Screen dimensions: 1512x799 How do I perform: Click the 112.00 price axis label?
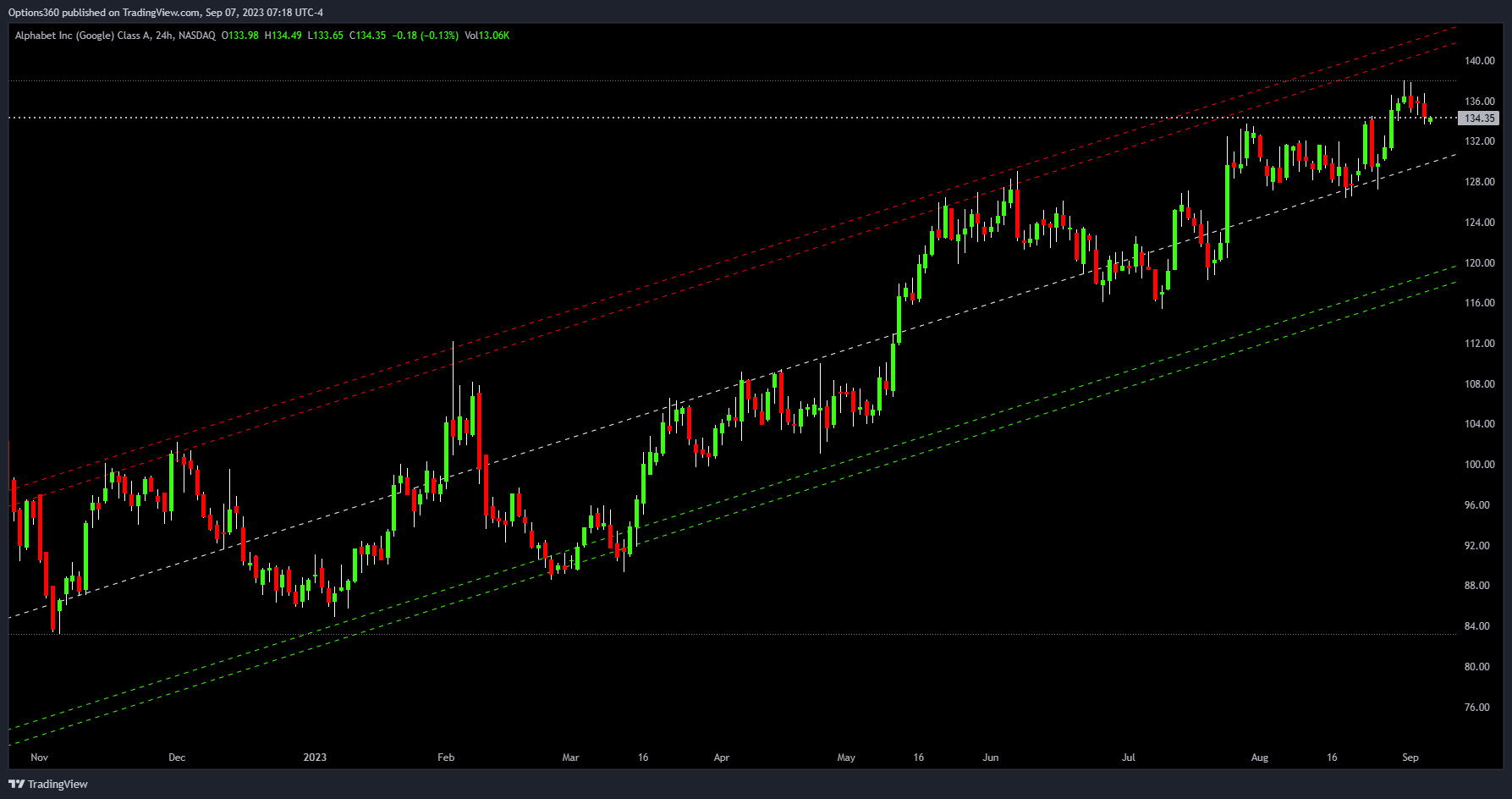(x=1480, y=344)
